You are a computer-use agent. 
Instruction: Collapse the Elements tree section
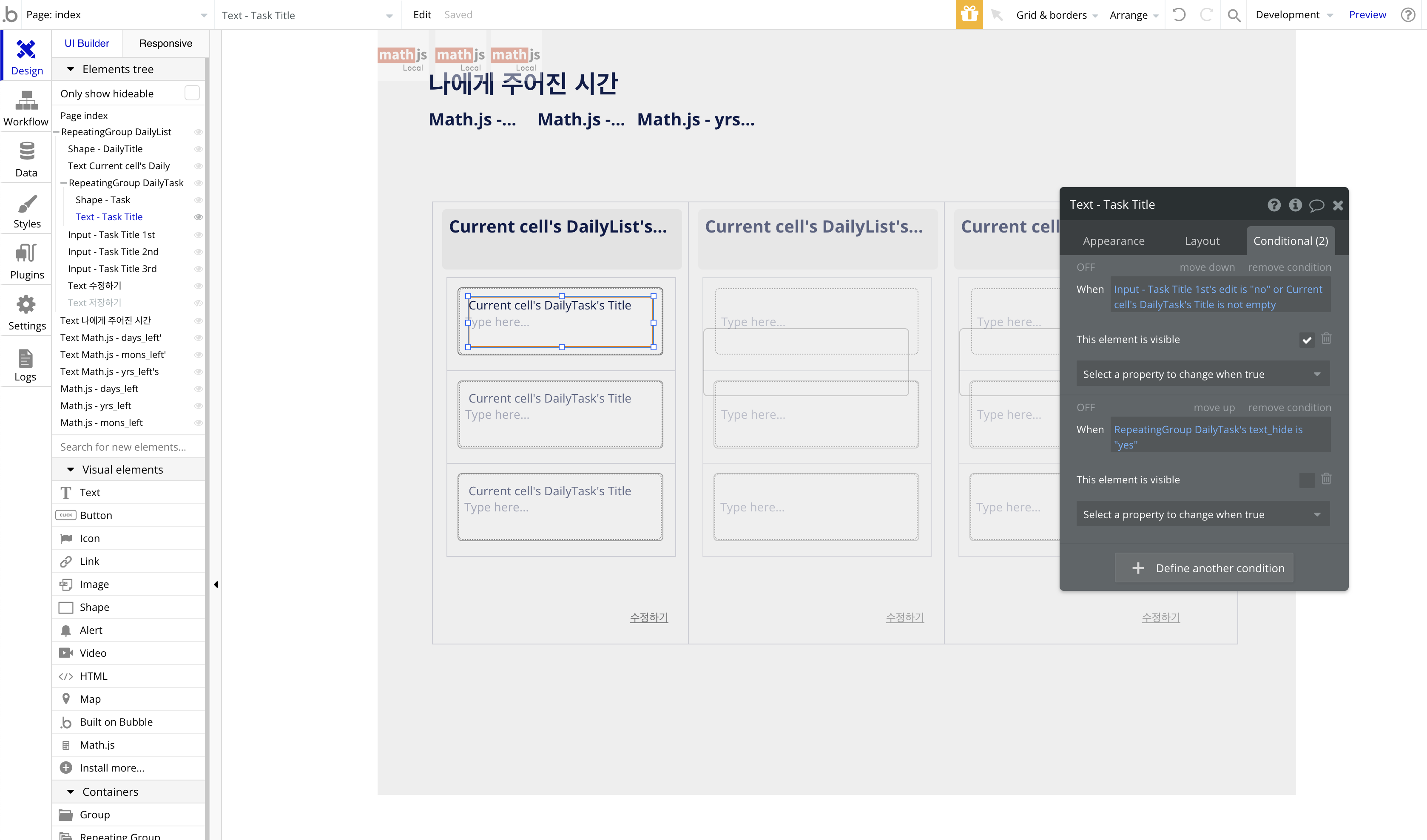click(x=71, y=69)
